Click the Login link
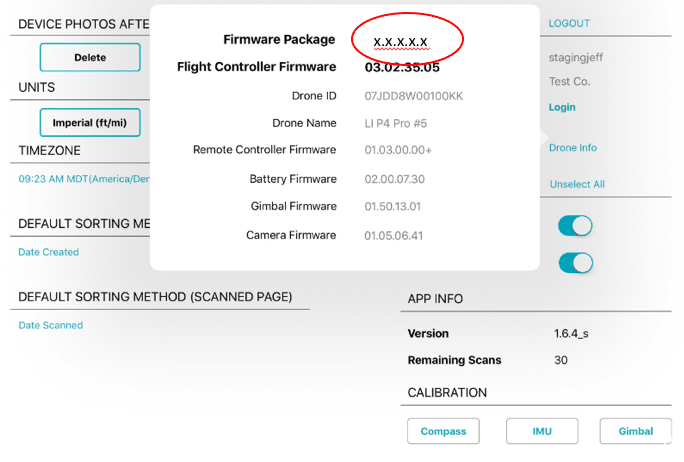The image size is (684, 462). (562, 107)
